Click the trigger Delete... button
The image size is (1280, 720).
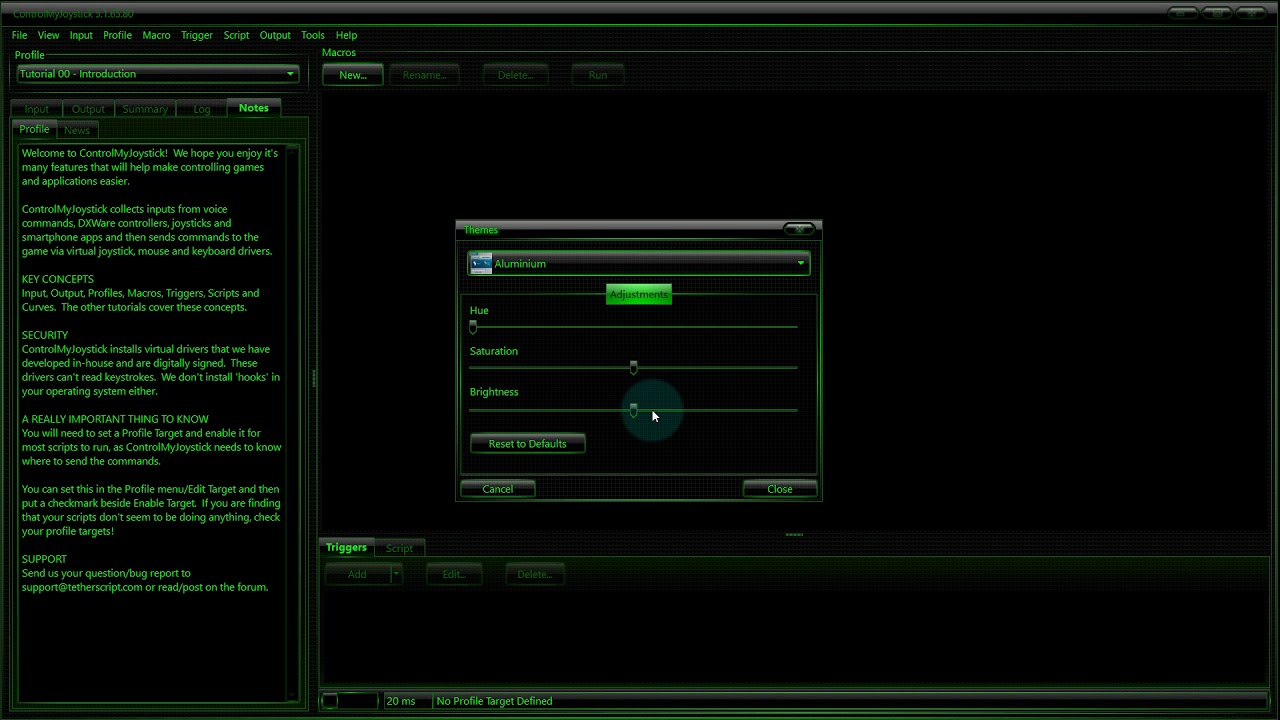[535, 574]
